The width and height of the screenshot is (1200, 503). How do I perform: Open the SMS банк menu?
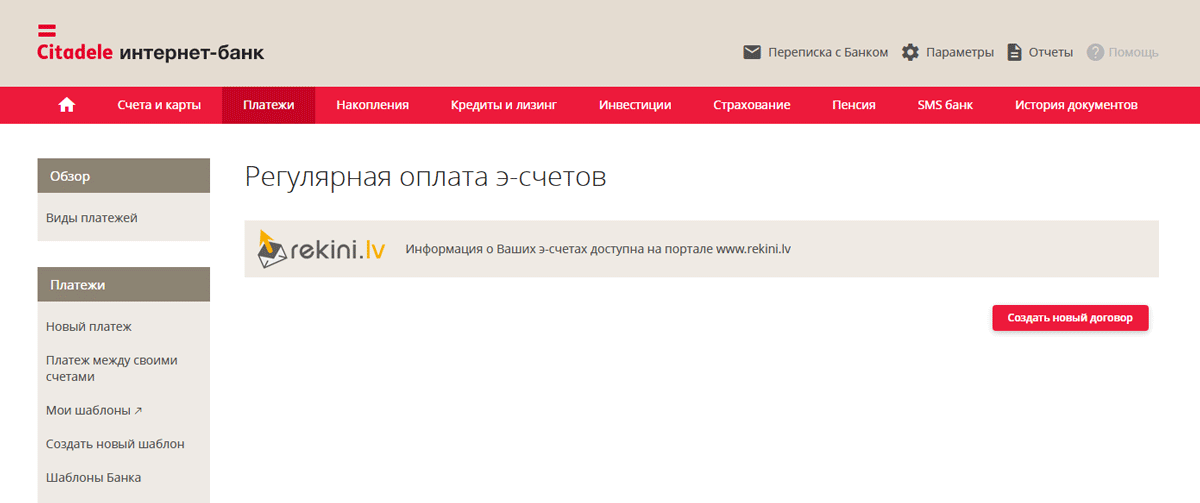click(945, 105)
